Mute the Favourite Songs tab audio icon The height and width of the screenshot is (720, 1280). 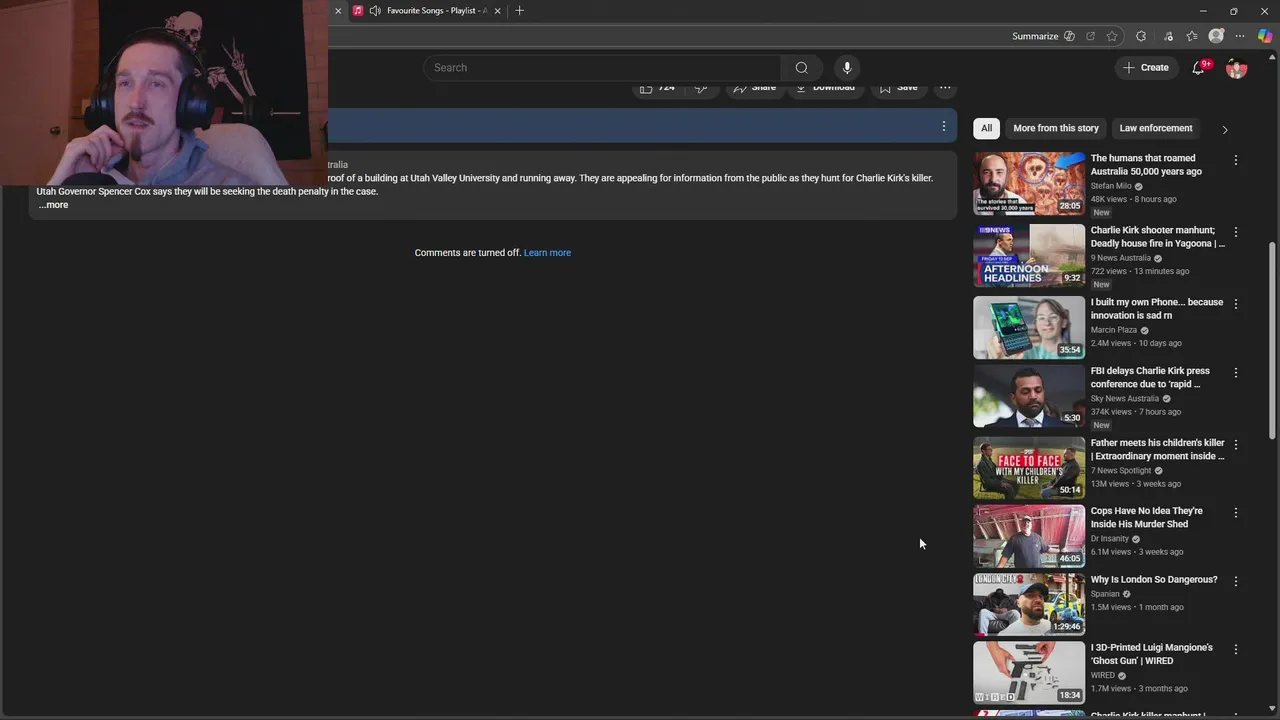(x=375, y=11)
